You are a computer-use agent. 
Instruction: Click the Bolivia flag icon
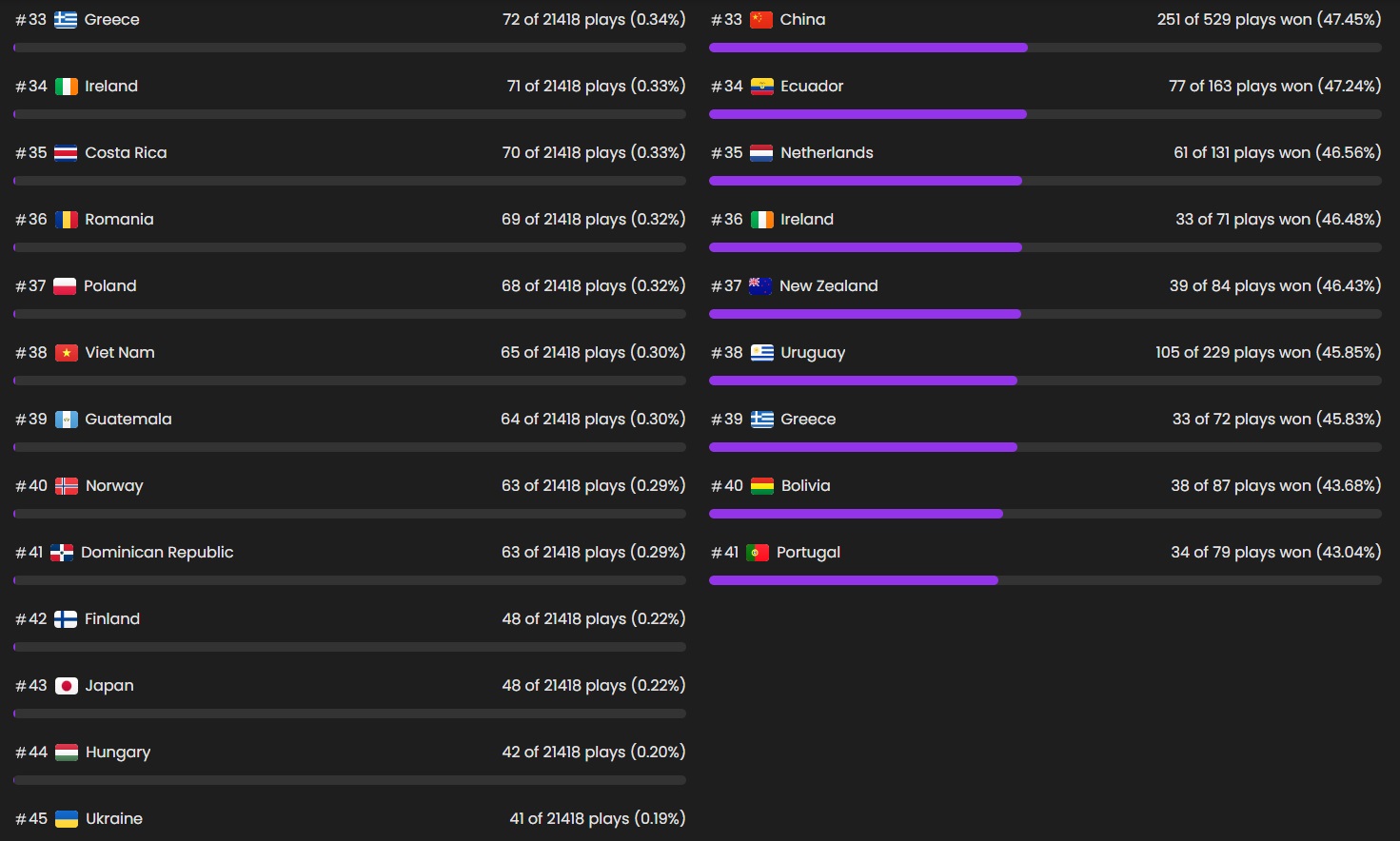[762, 486]
